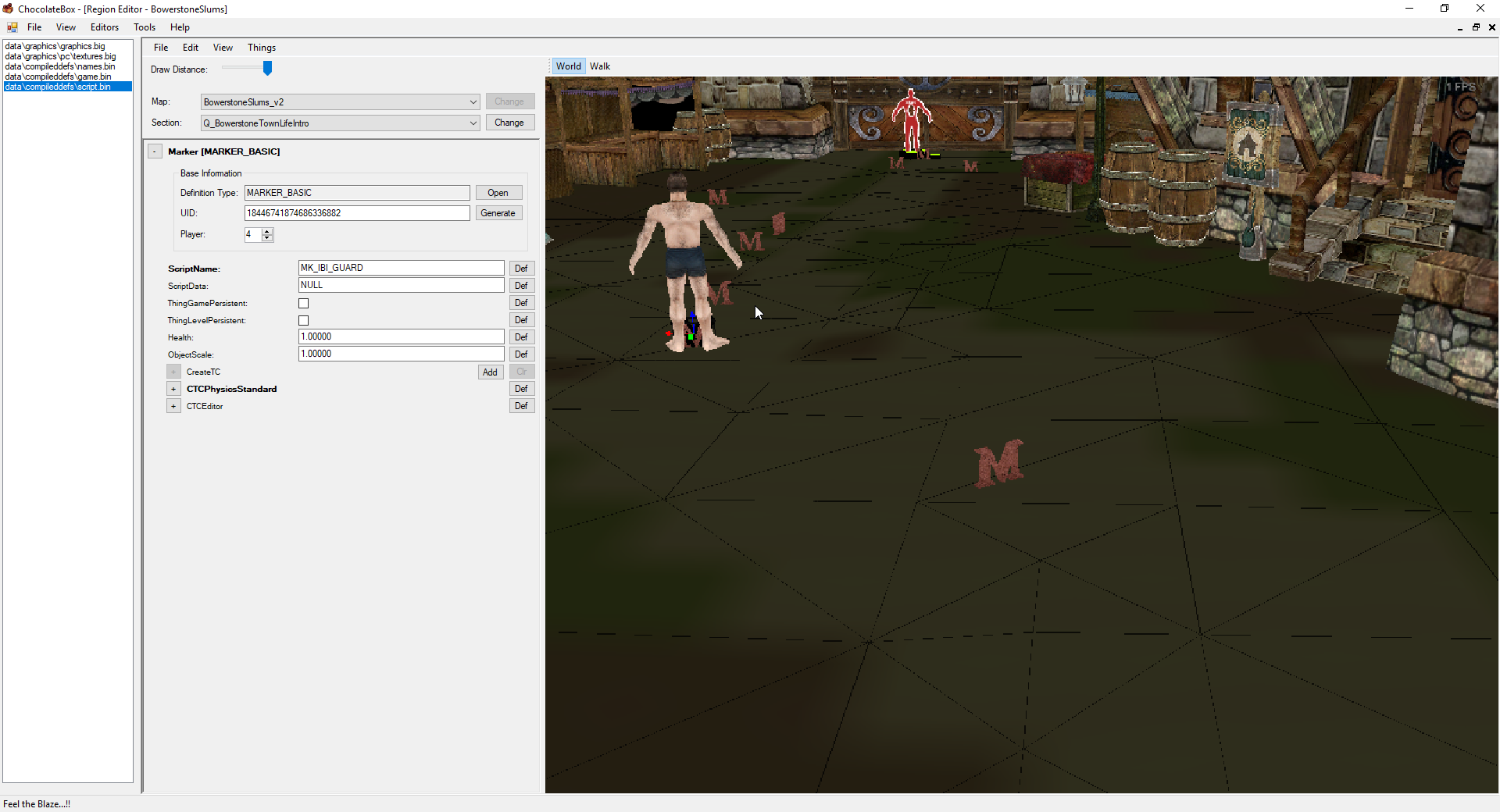
Task: Click Open next to Definition Type
Action: click(x=498, y=193)
